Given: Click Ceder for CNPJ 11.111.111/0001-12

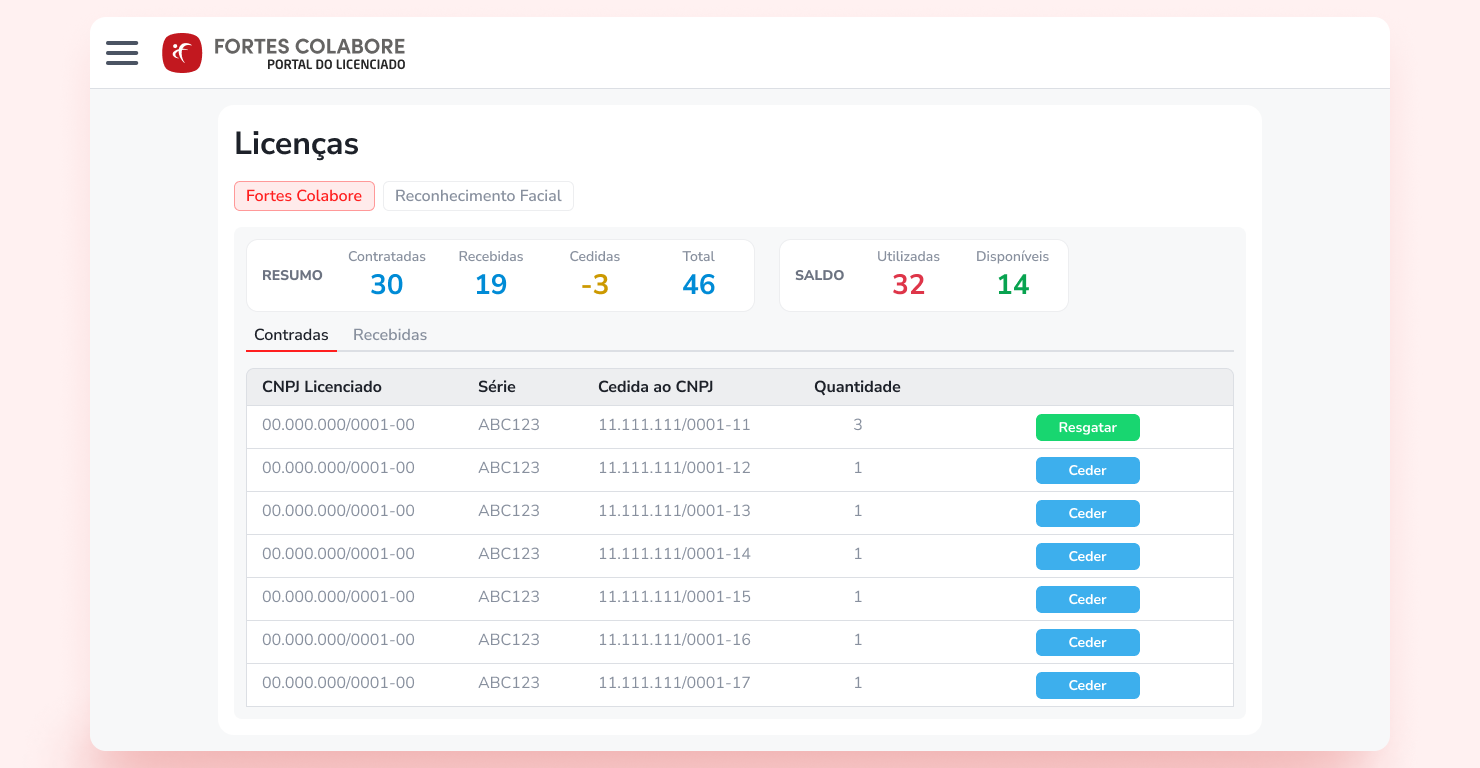Looking at the screenshot, I should click(x=1087, y=470).
